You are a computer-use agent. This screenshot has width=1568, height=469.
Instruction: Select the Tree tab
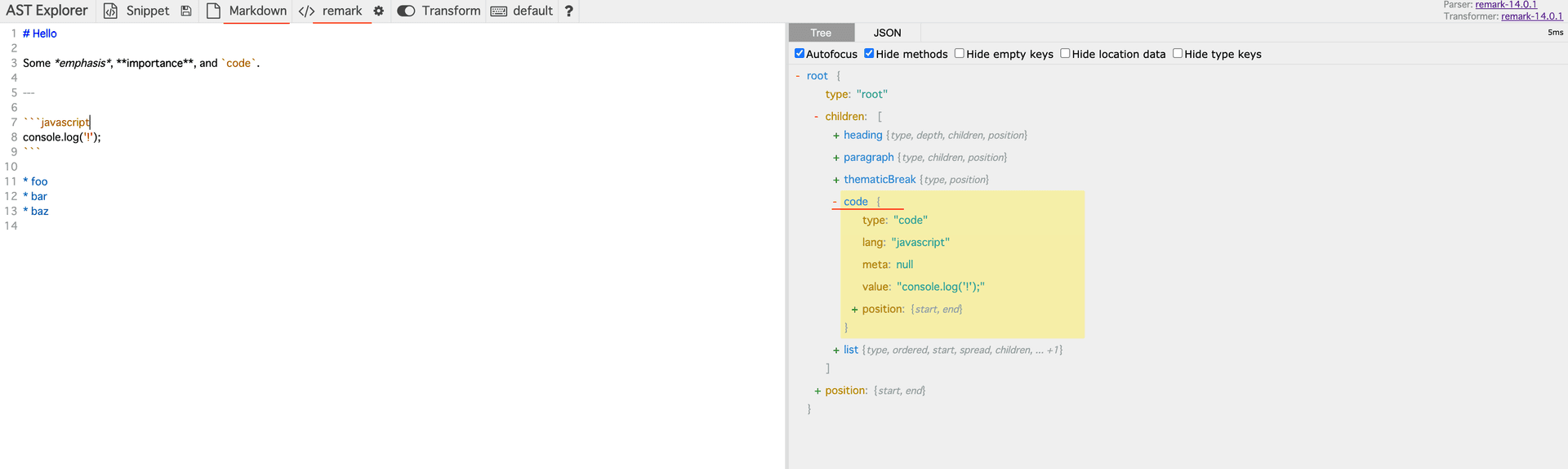[x=821, y=33]
